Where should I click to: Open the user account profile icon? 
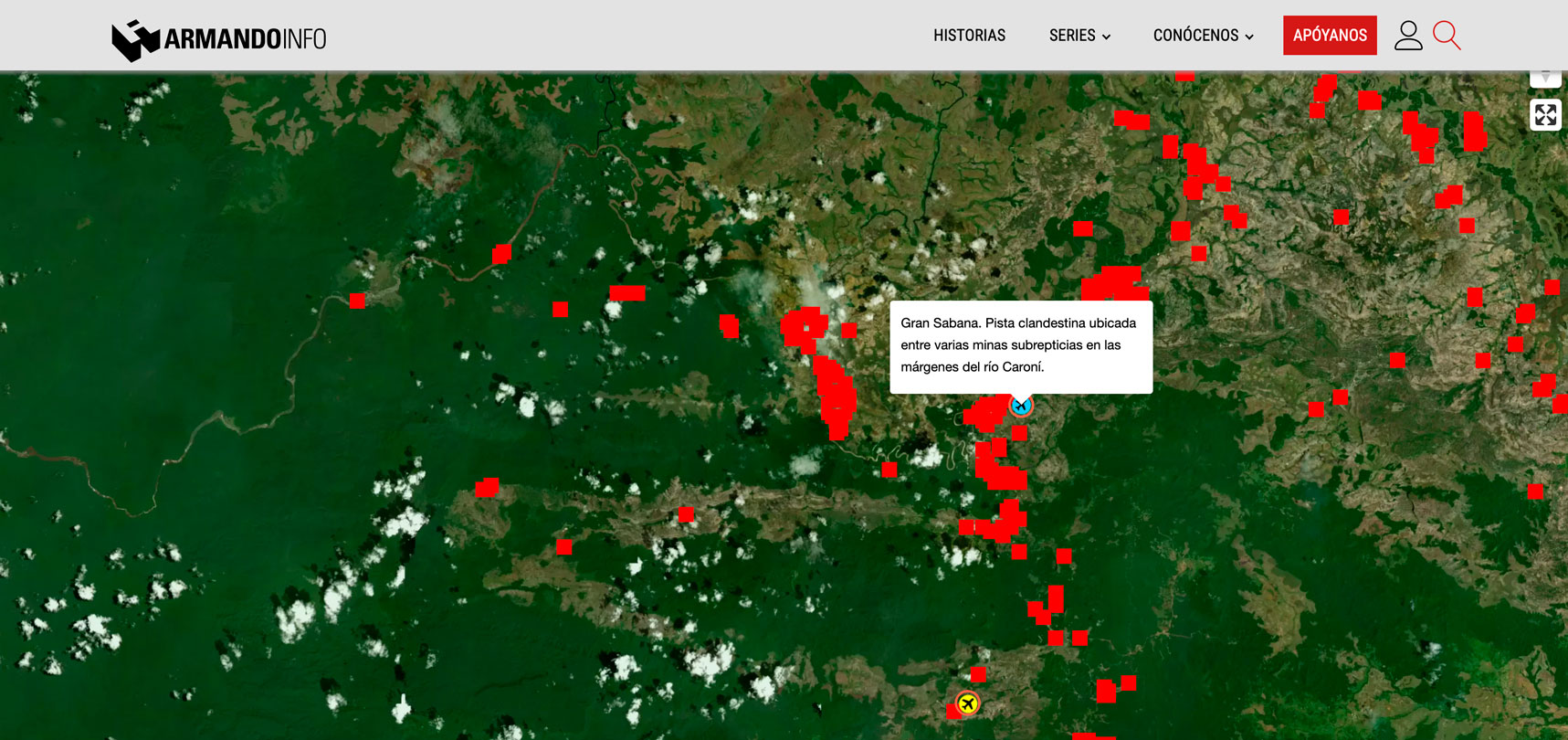coord(1407,36)
